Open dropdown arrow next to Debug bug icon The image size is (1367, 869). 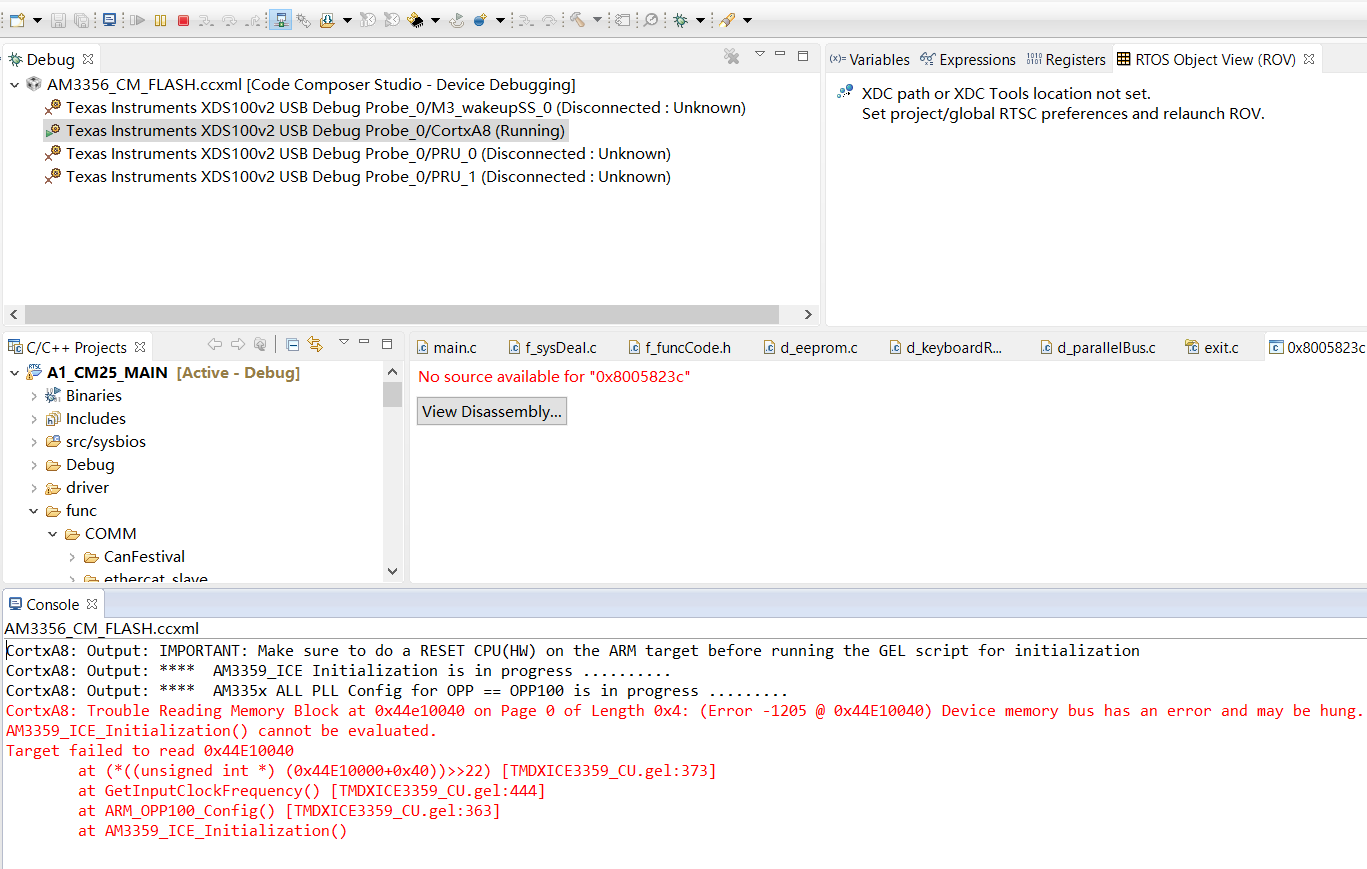[700, 20]
